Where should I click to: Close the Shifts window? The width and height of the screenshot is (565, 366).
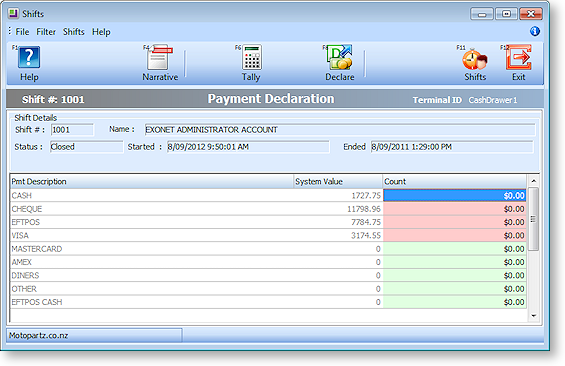point(531,14)
